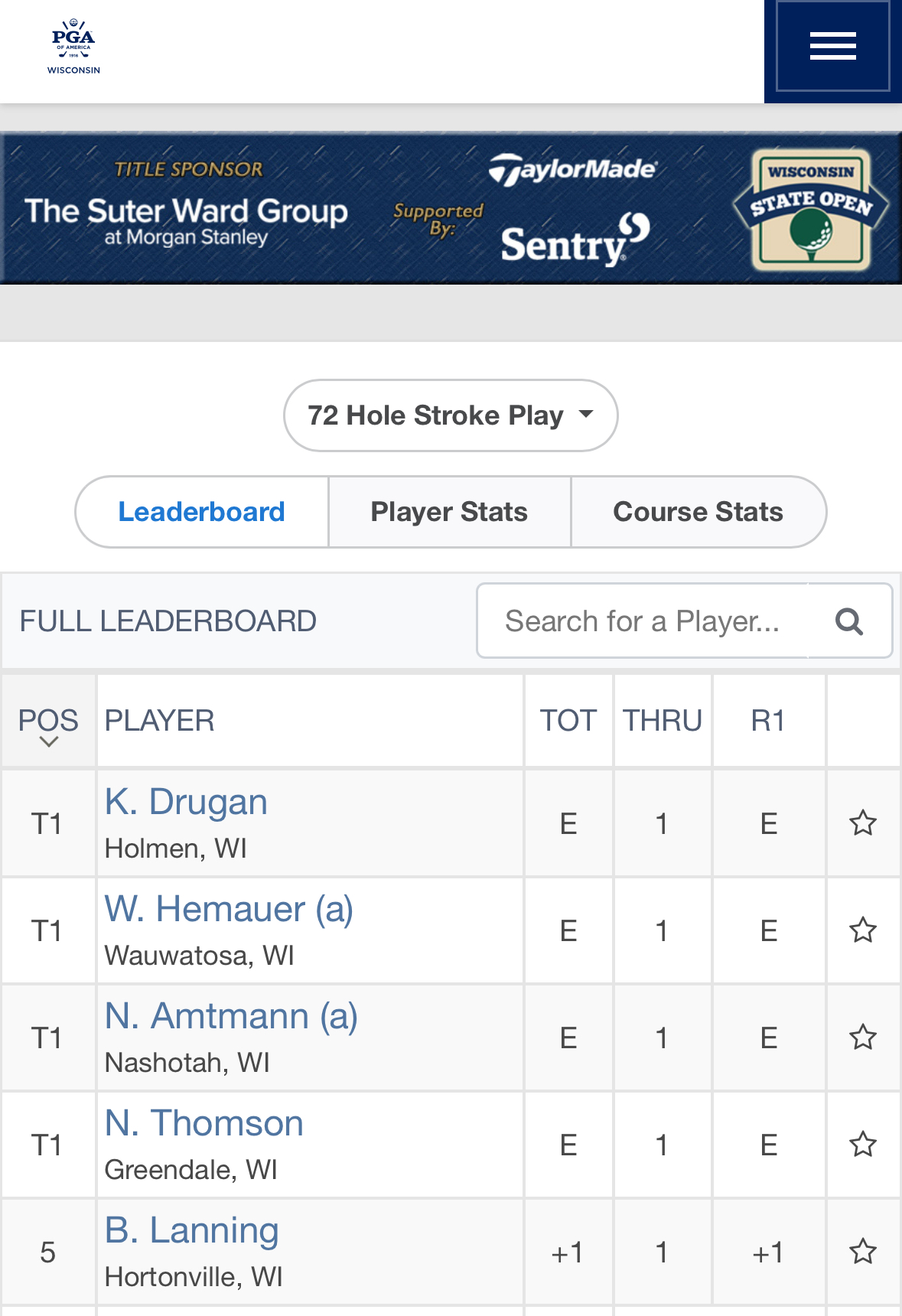Star N. Amtmann as favorite
The image size is (902, 1316).
863,1037
